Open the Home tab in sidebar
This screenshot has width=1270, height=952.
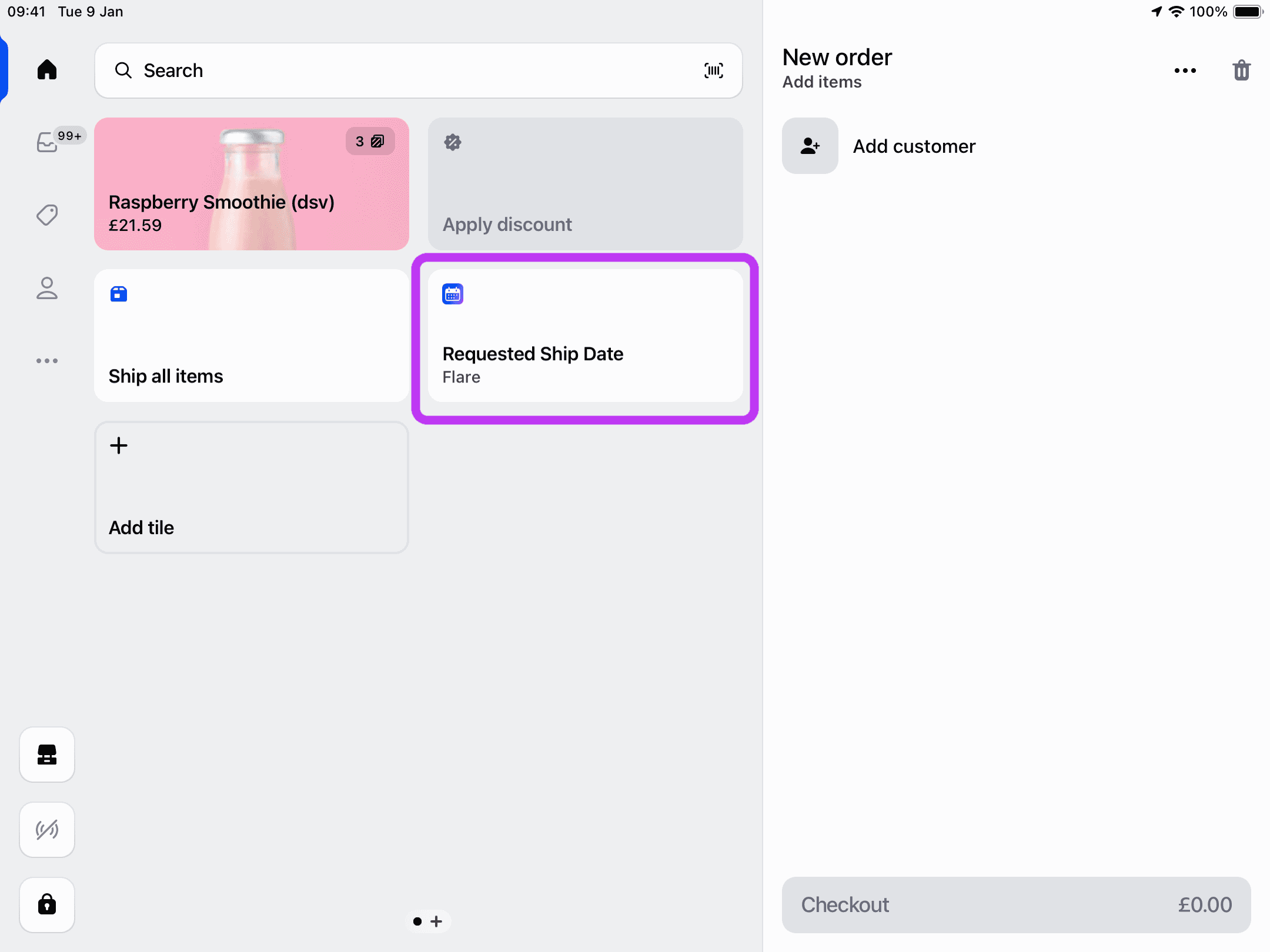(47, 70)
